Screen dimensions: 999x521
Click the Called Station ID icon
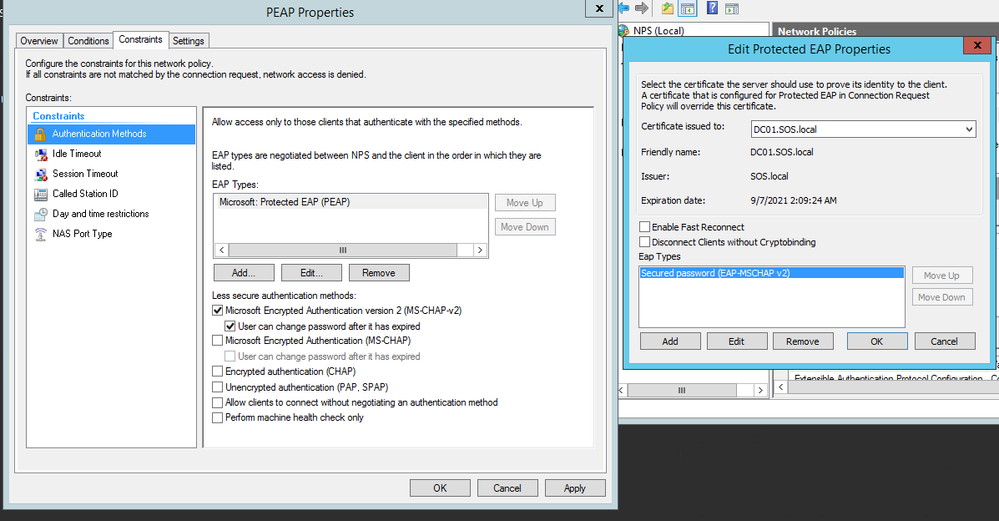[41, 194]
